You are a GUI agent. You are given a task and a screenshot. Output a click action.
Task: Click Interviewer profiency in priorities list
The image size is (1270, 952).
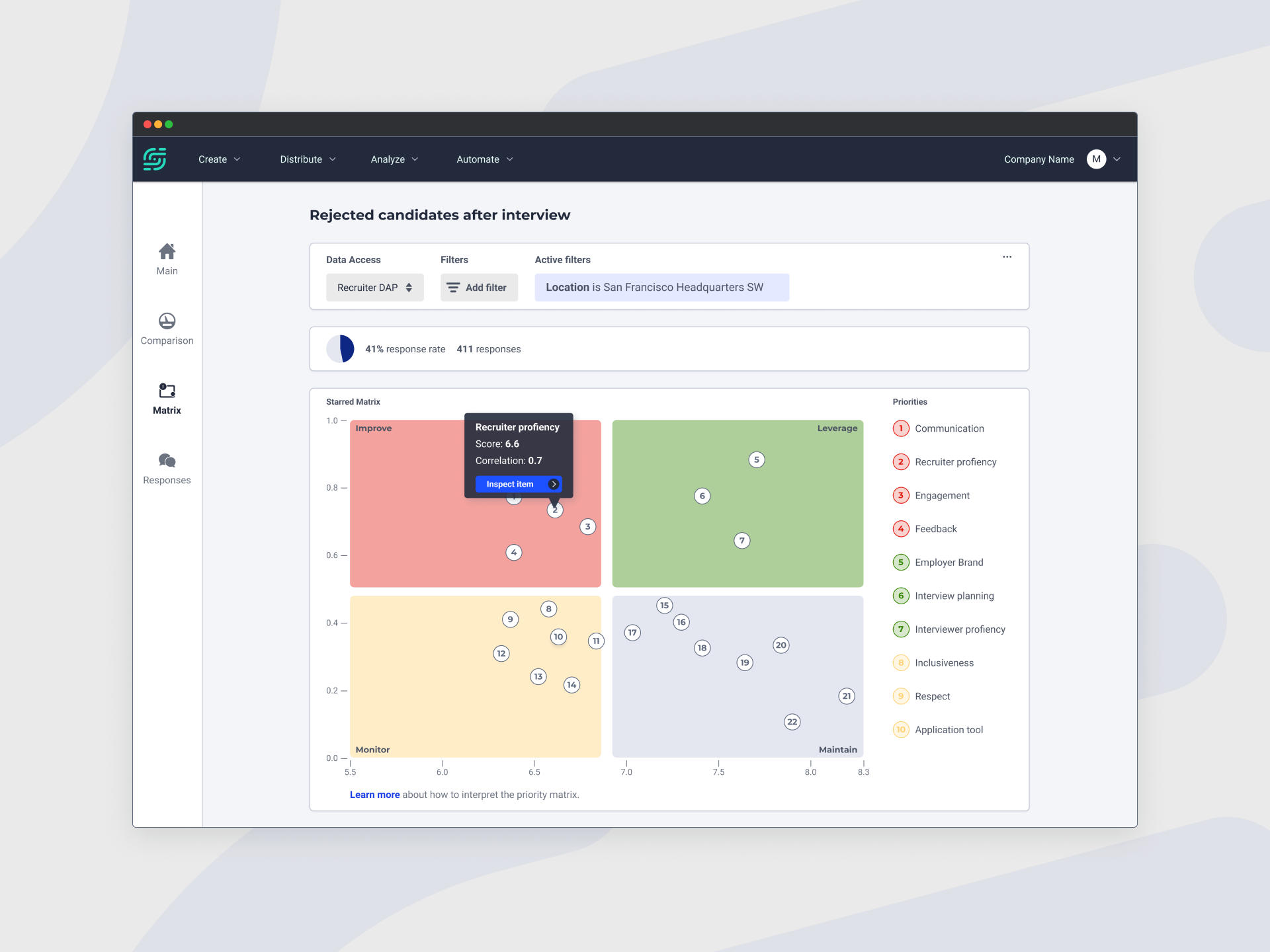tap(949, 629)
